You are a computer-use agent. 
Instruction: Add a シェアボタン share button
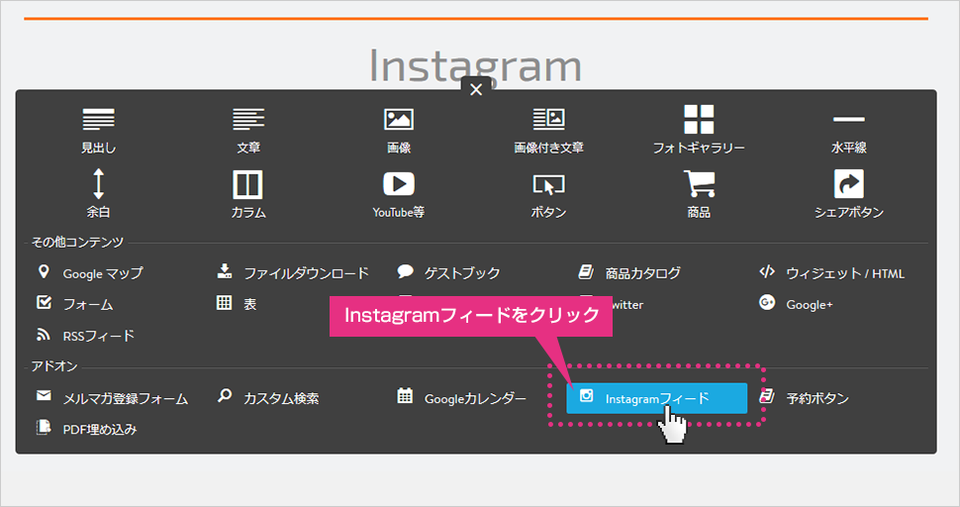tap(849, 194)
